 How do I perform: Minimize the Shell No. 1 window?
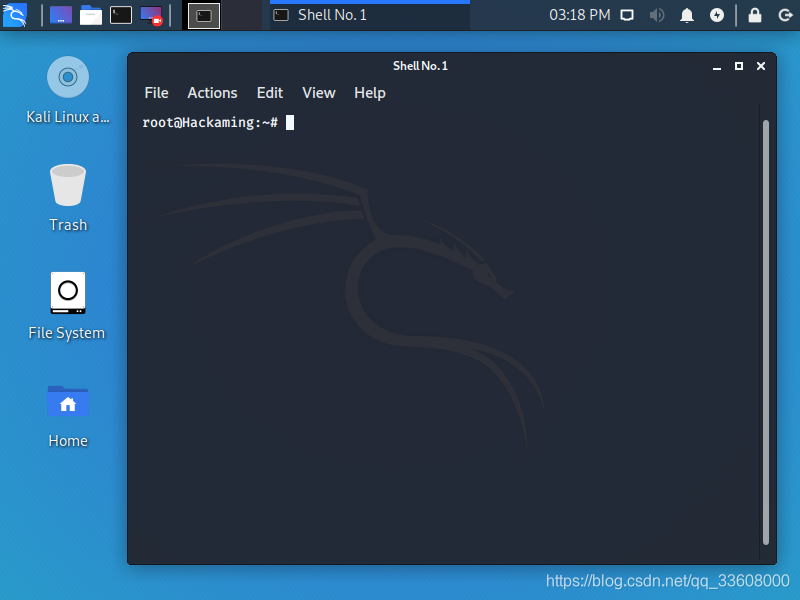coord(717,66)
